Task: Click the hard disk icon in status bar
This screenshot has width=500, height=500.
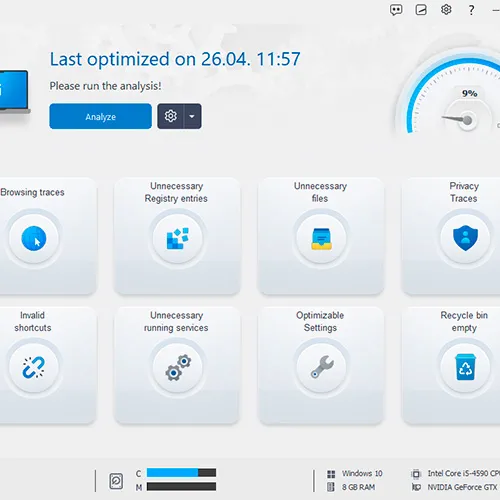Action: tap(116, 481)
